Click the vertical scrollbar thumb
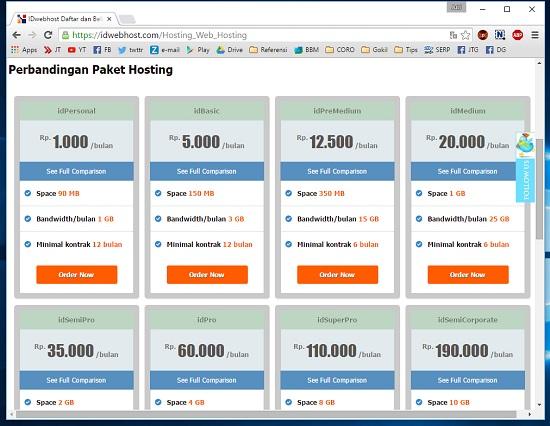Viewport: 550px width, 426px height. [x=539, y=189]
